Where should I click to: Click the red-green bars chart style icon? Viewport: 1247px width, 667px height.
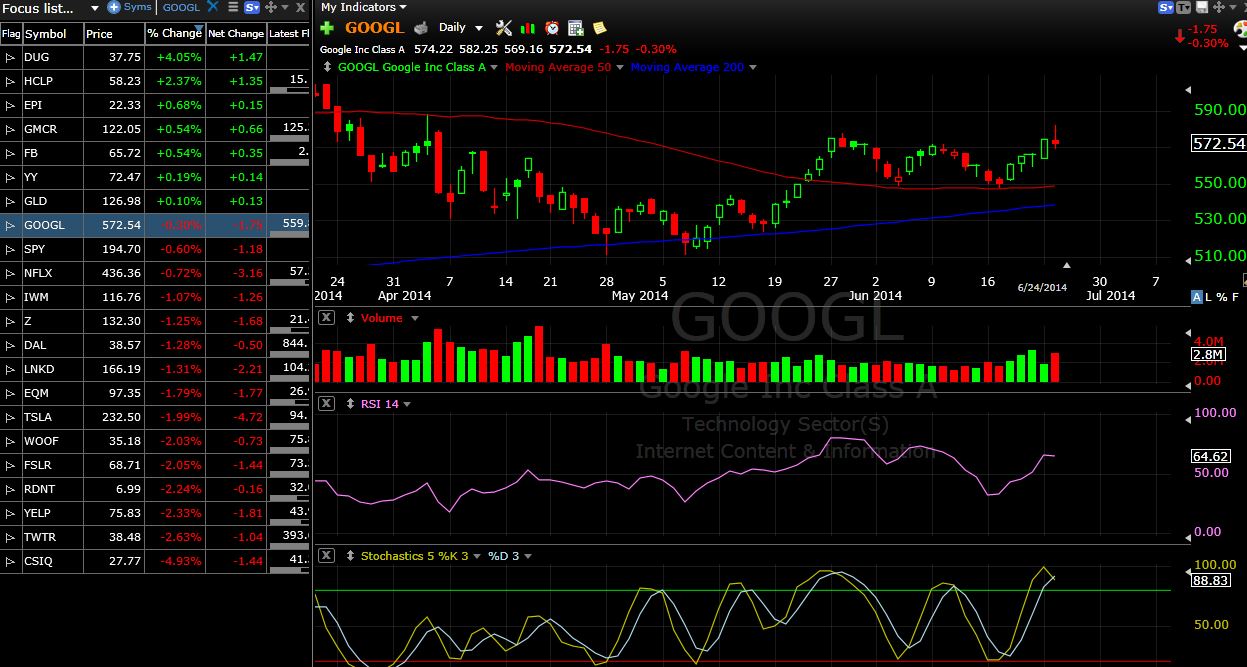pos(527,28)
